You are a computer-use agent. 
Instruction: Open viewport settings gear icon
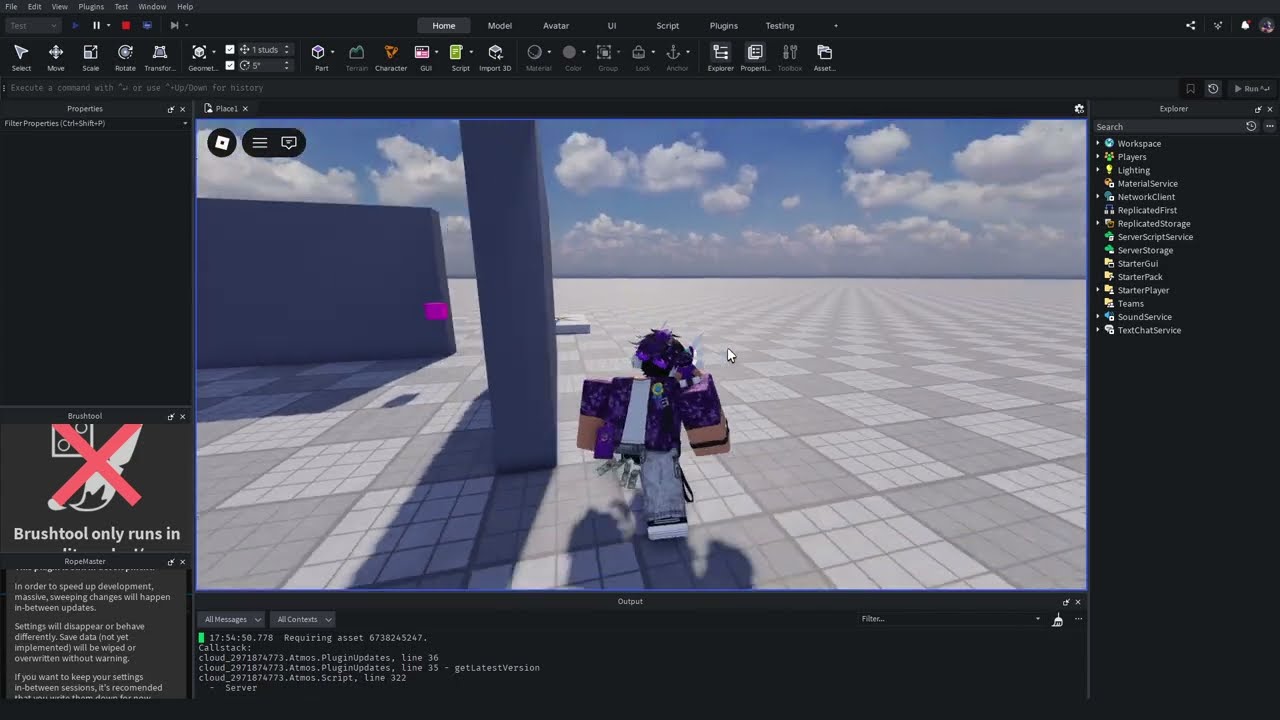pos(1079,108)
